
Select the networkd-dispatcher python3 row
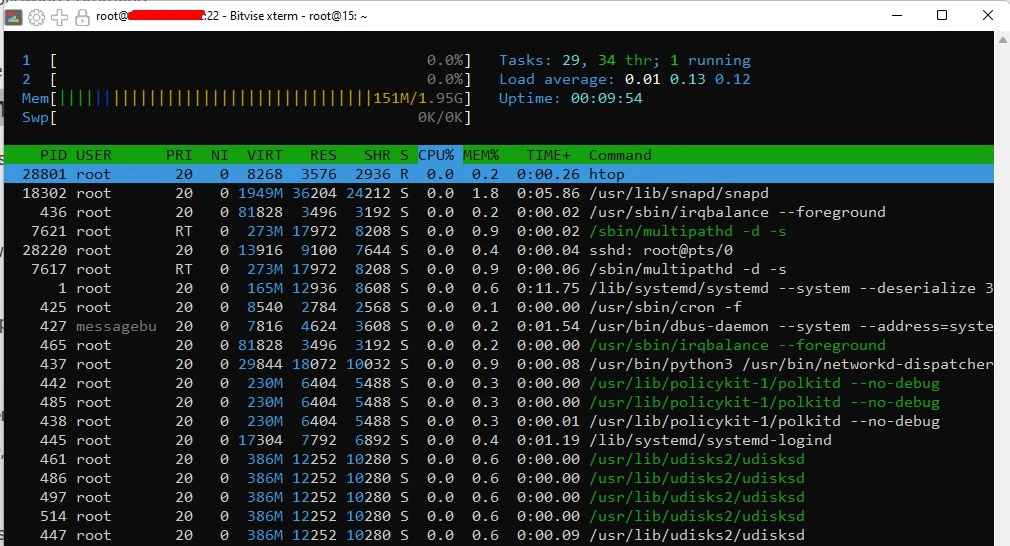pos(499,364)
